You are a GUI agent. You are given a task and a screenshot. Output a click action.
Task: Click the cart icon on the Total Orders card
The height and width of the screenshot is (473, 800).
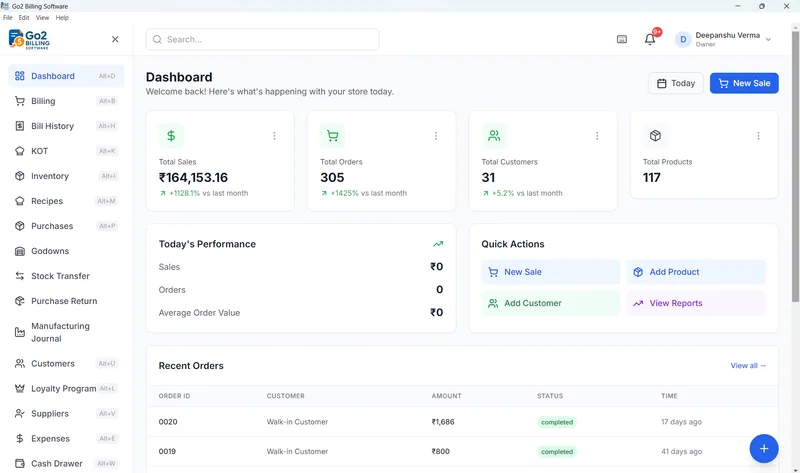click(x=333, y=136)
